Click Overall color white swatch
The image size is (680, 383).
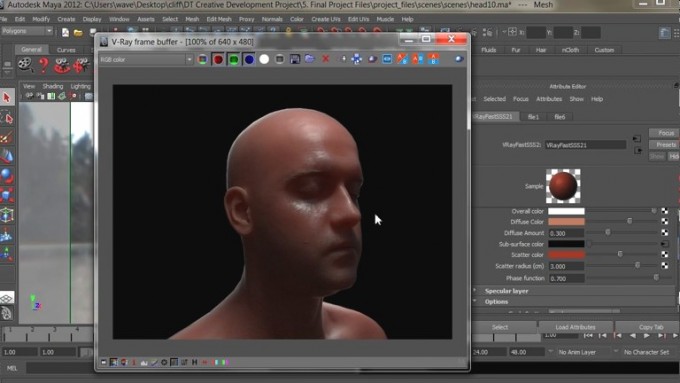point(566,211)
